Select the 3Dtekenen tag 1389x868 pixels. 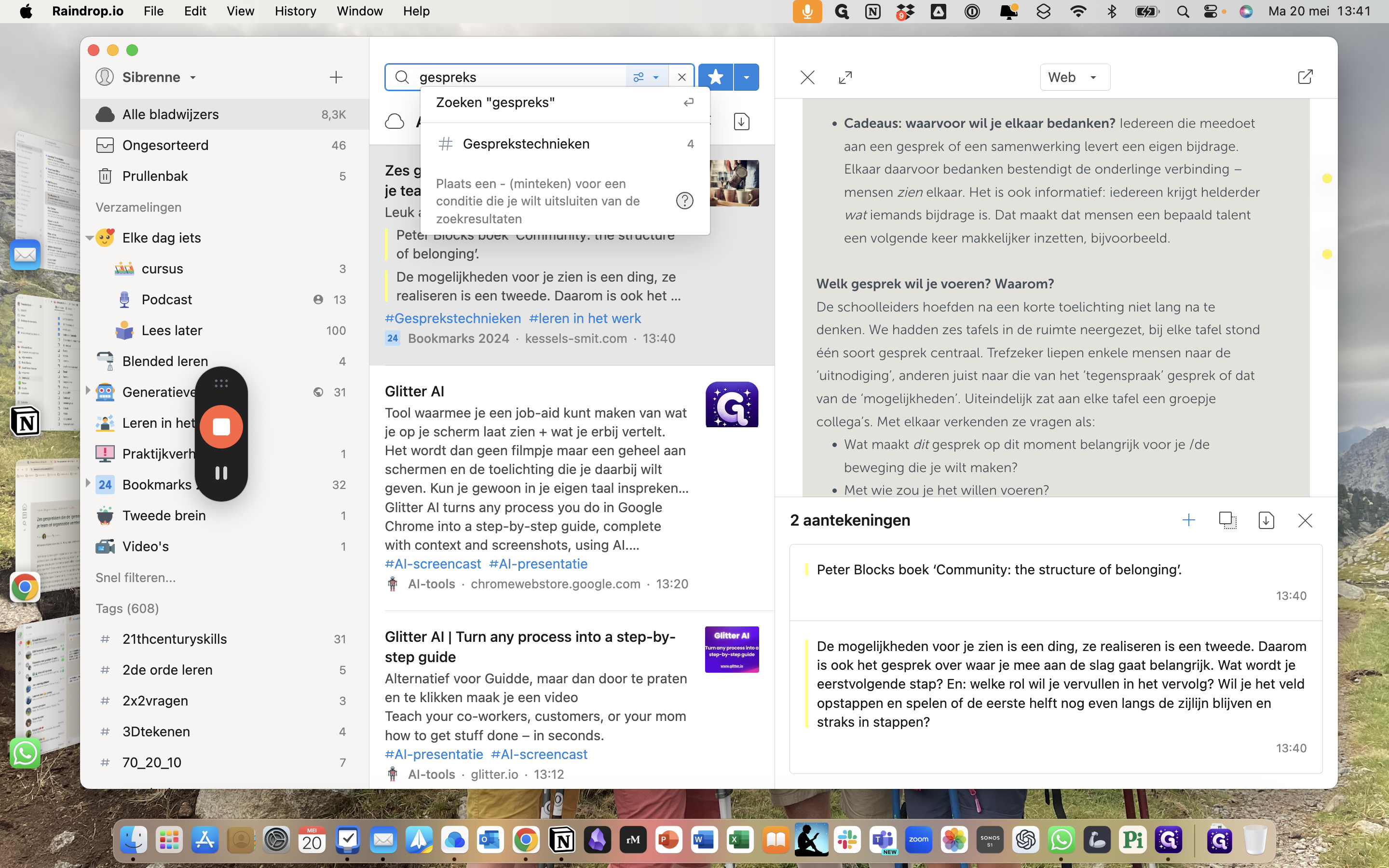[224, 732]
